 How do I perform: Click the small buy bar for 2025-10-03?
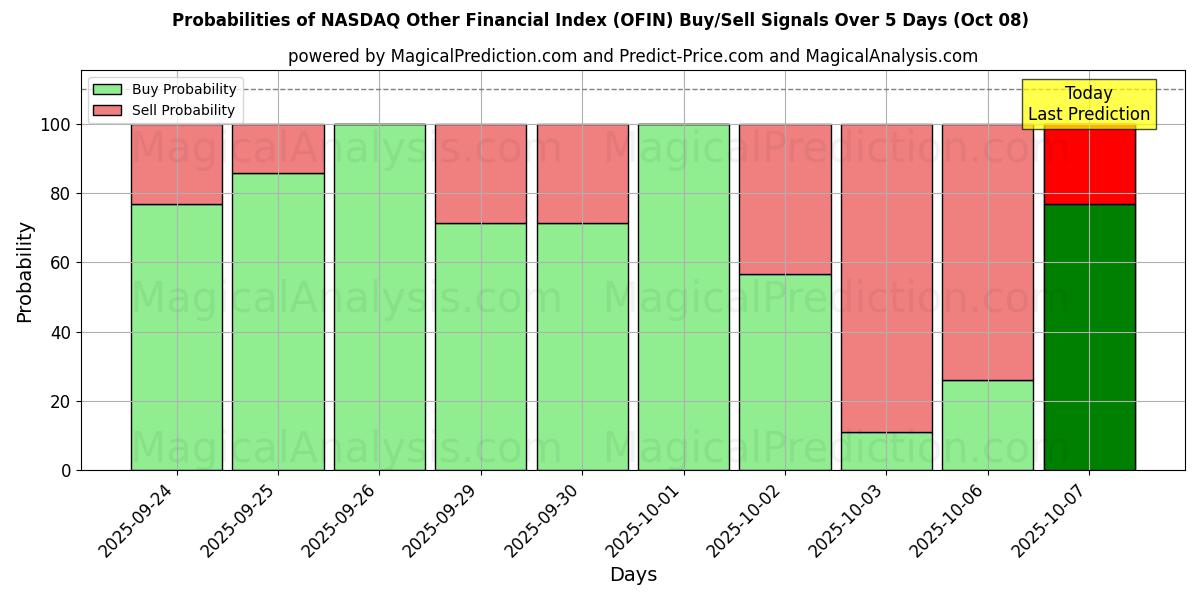(x=886, y=451)
